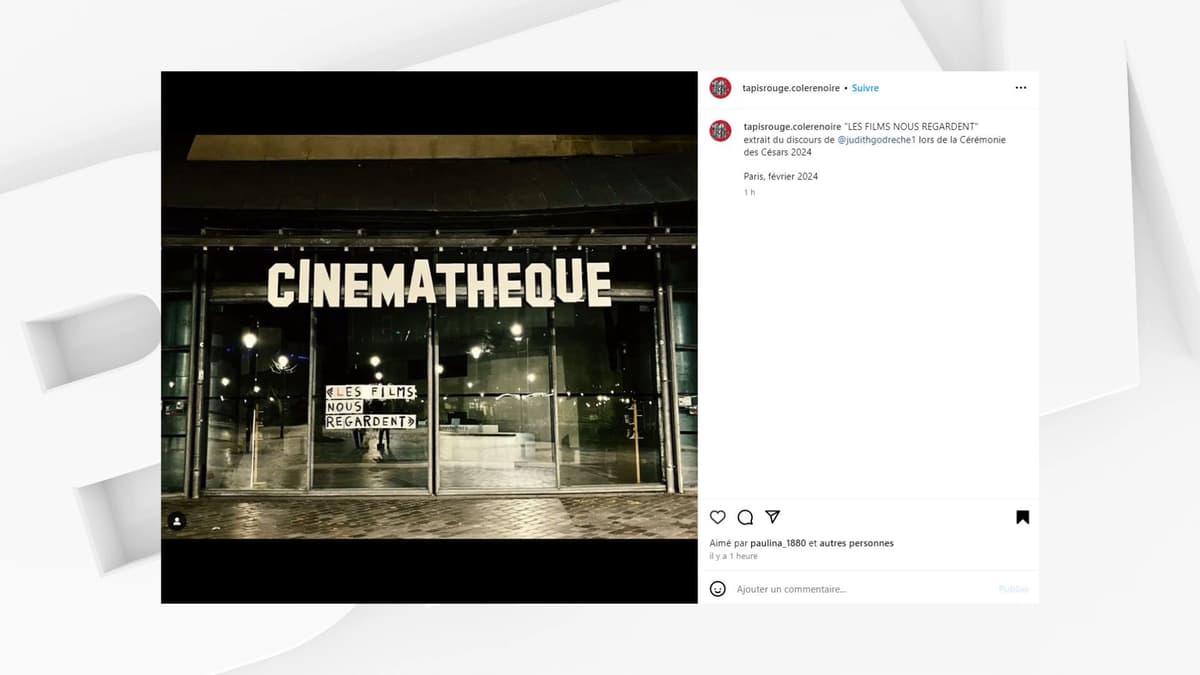View autres personnes likes list
The image size is (1200, 675).
[856, 543]
